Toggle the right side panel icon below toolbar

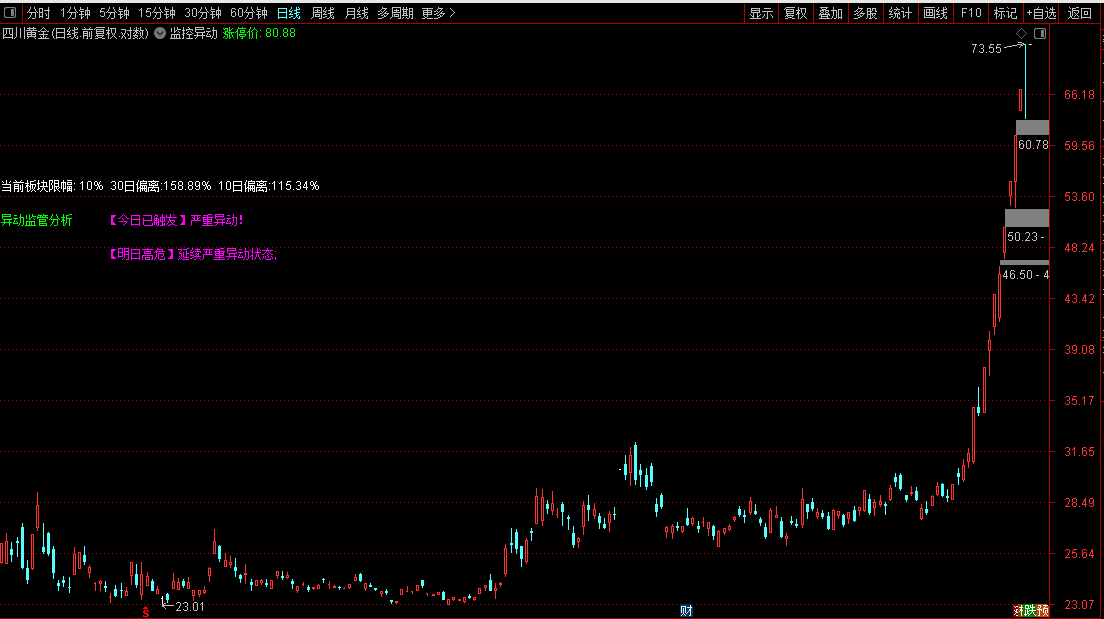[x=1040, y=34]
